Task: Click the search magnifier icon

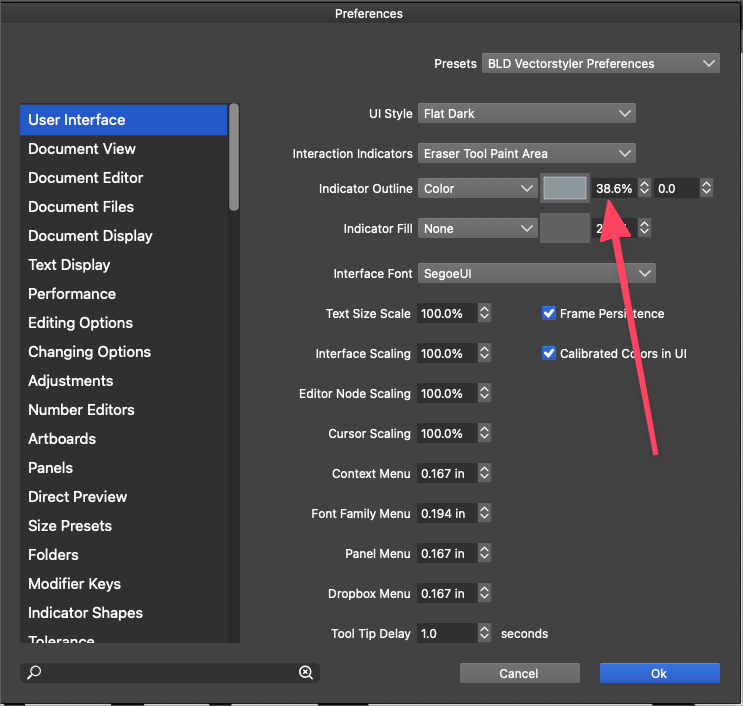Action: click(x=34, y=673)
